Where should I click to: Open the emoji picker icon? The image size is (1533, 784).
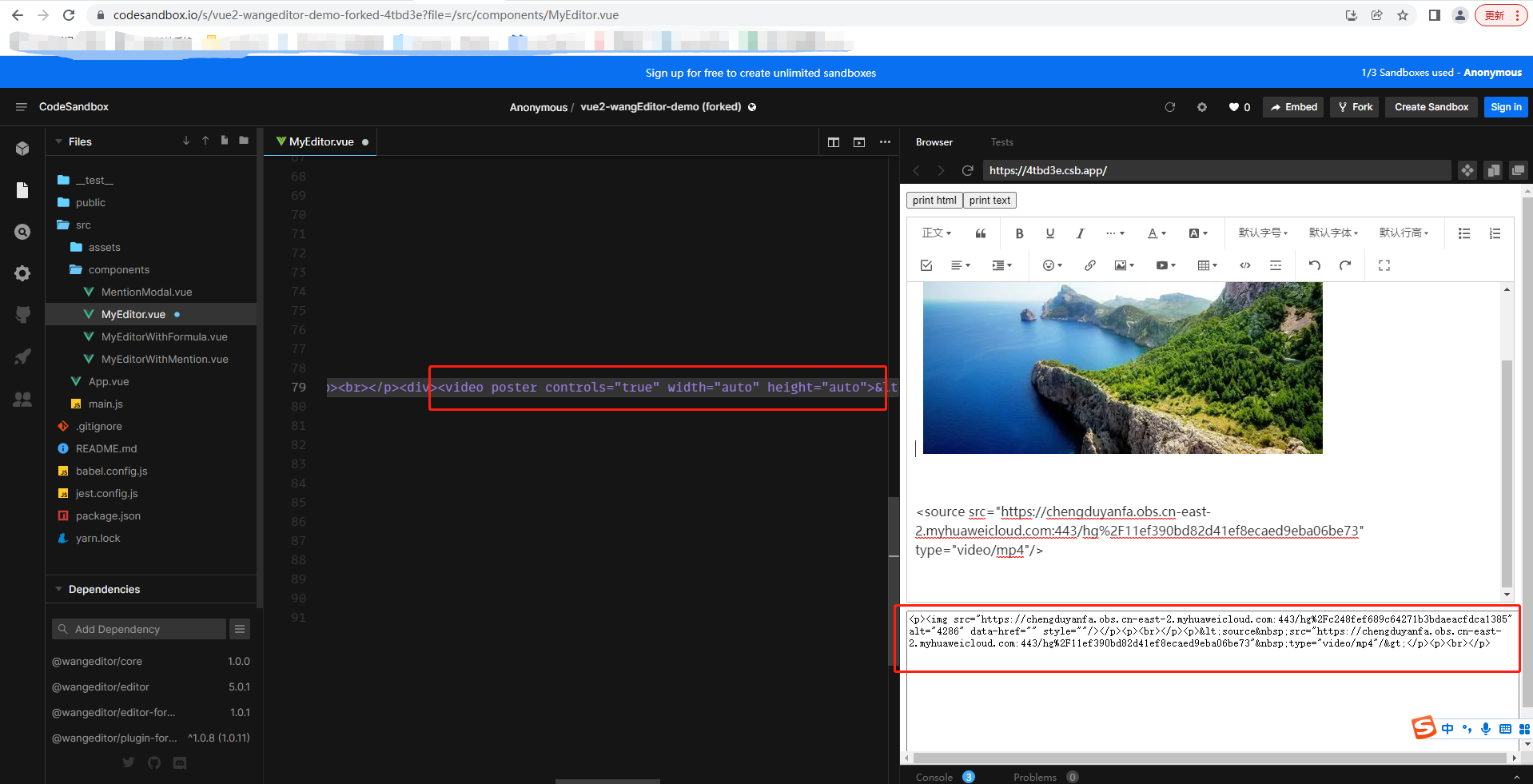tap(1049, 265)
